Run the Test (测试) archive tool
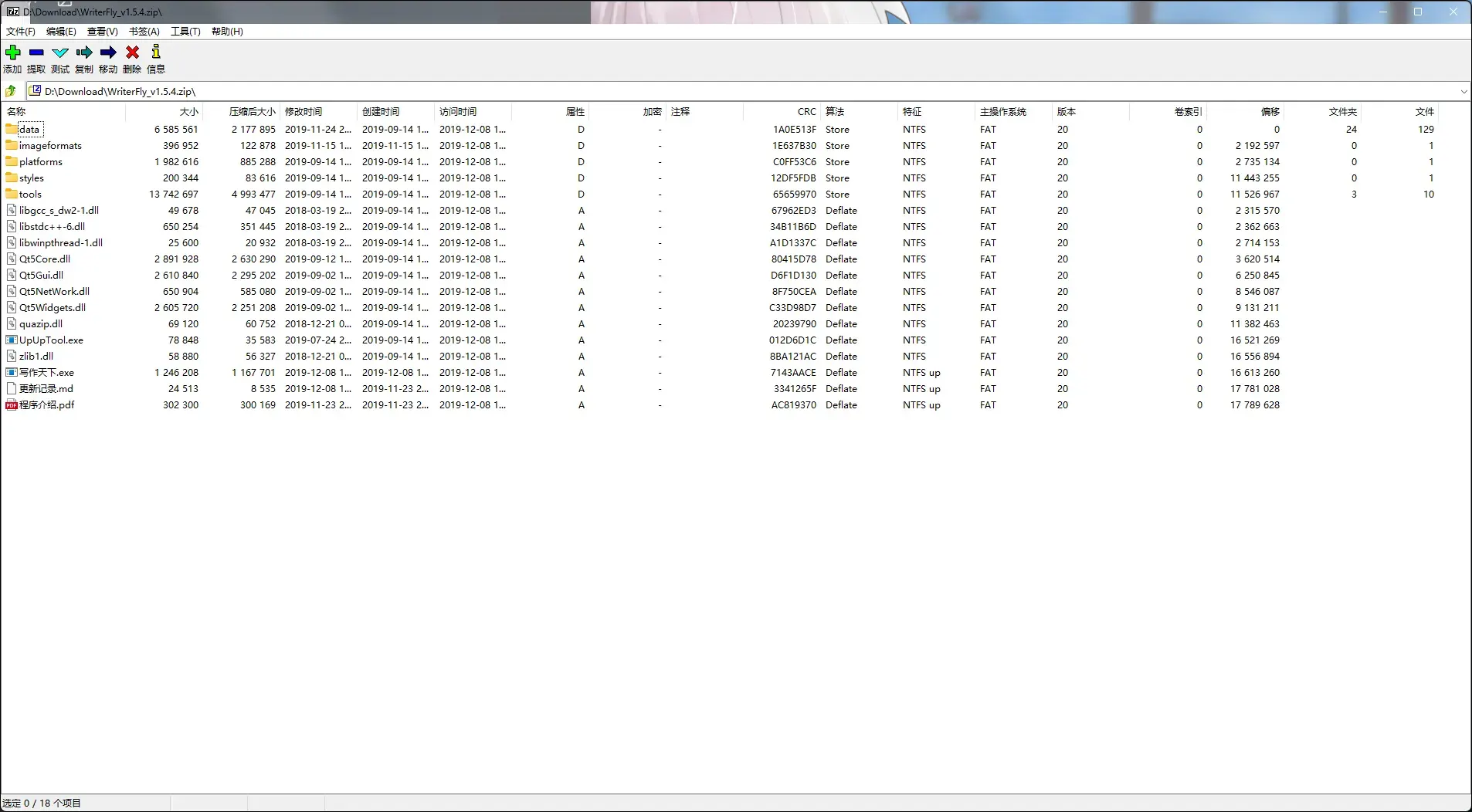 pyautogui.click(x=60, y=52)
